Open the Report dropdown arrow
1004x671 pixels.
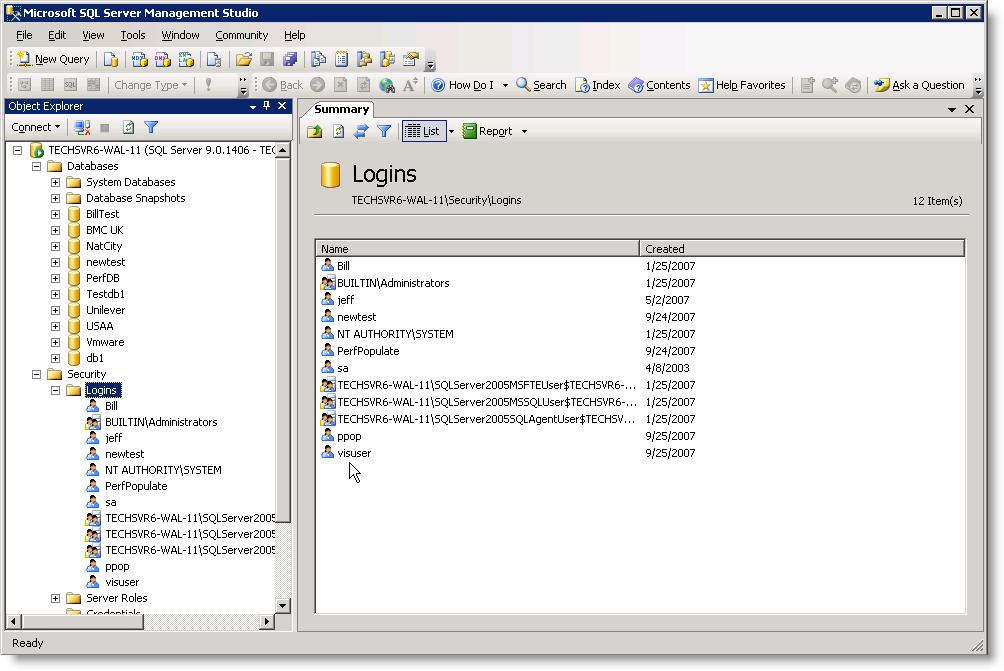[524, 131]
